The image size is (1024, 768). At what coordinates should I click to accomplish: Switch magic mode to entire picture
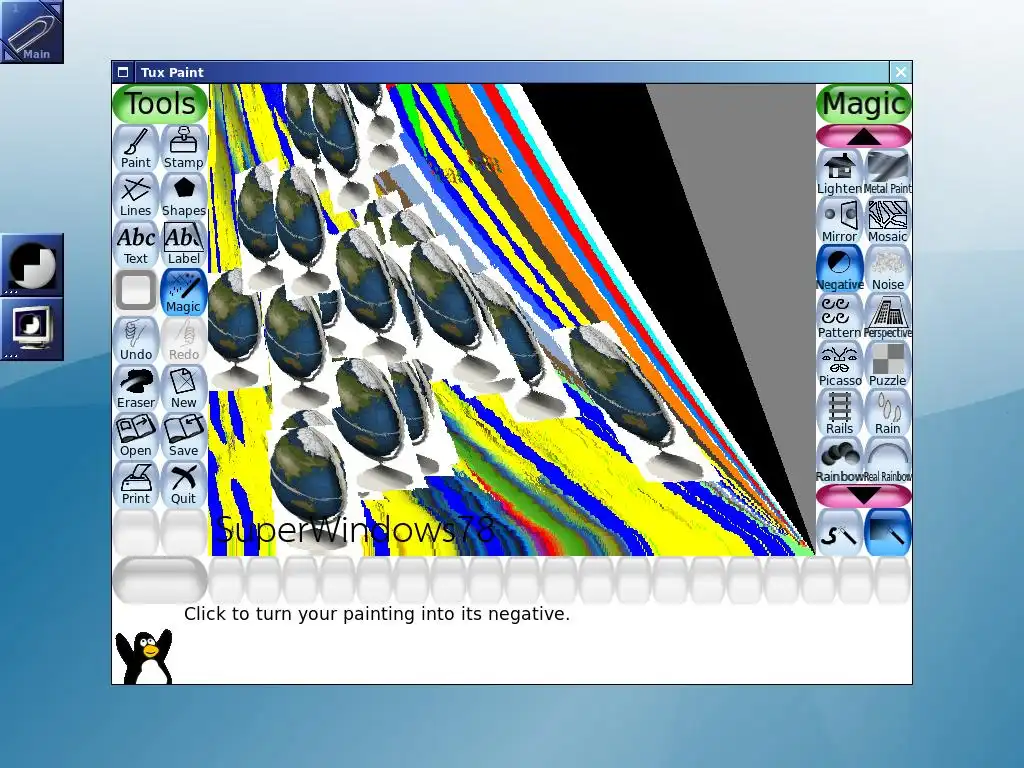pyautogui.click(x=888, y=533)
